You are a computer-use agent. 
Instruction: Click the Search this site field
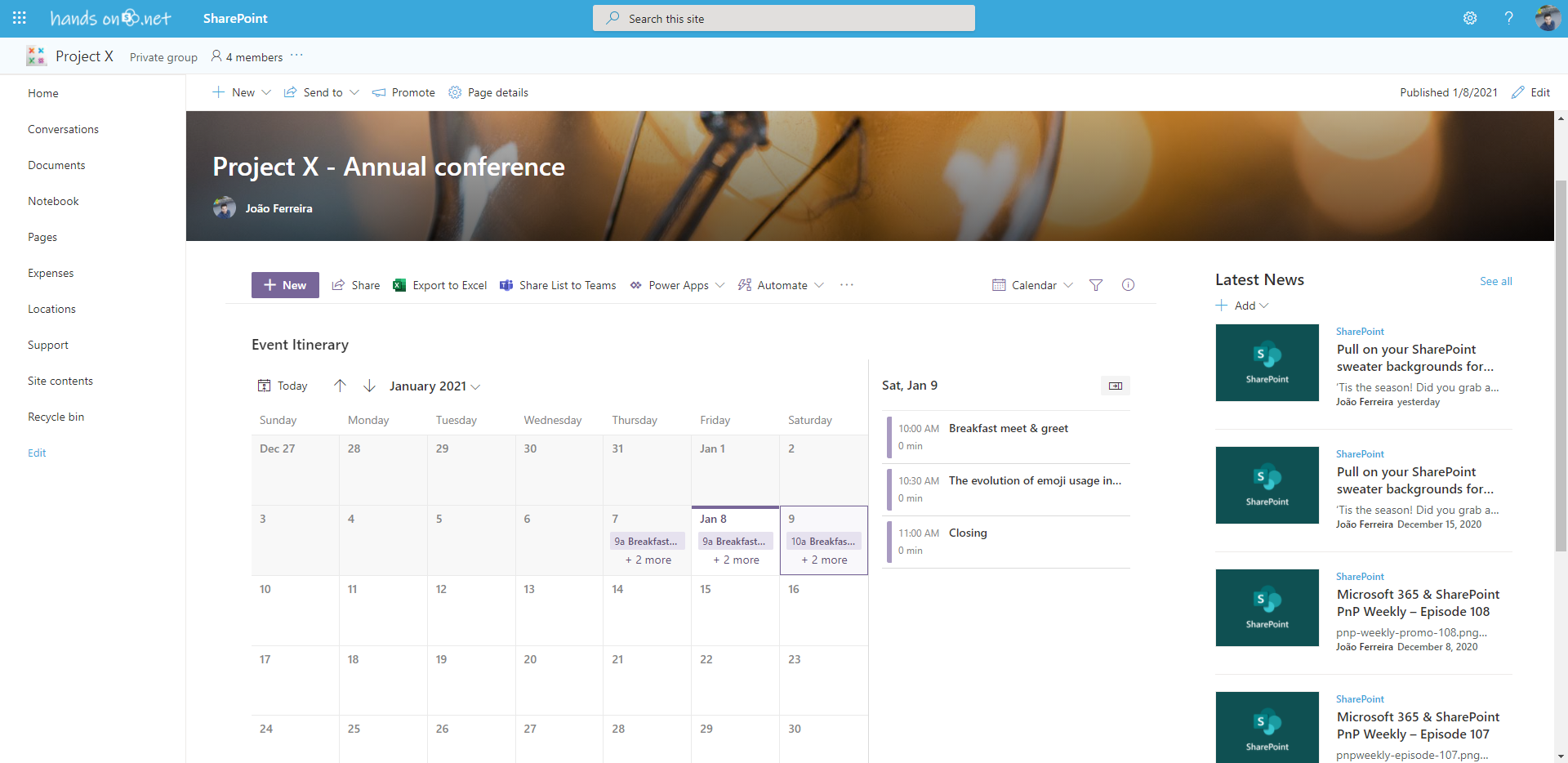[x=784, y=18]
